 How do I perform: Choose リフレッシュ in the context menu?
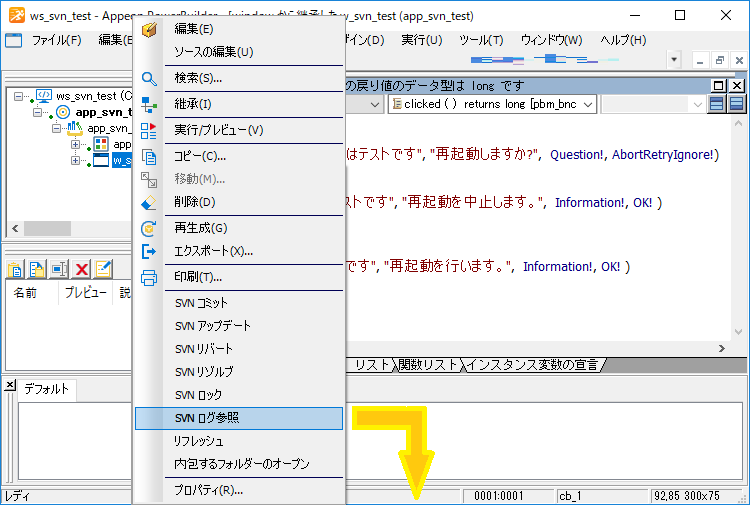tap(239, 441)
